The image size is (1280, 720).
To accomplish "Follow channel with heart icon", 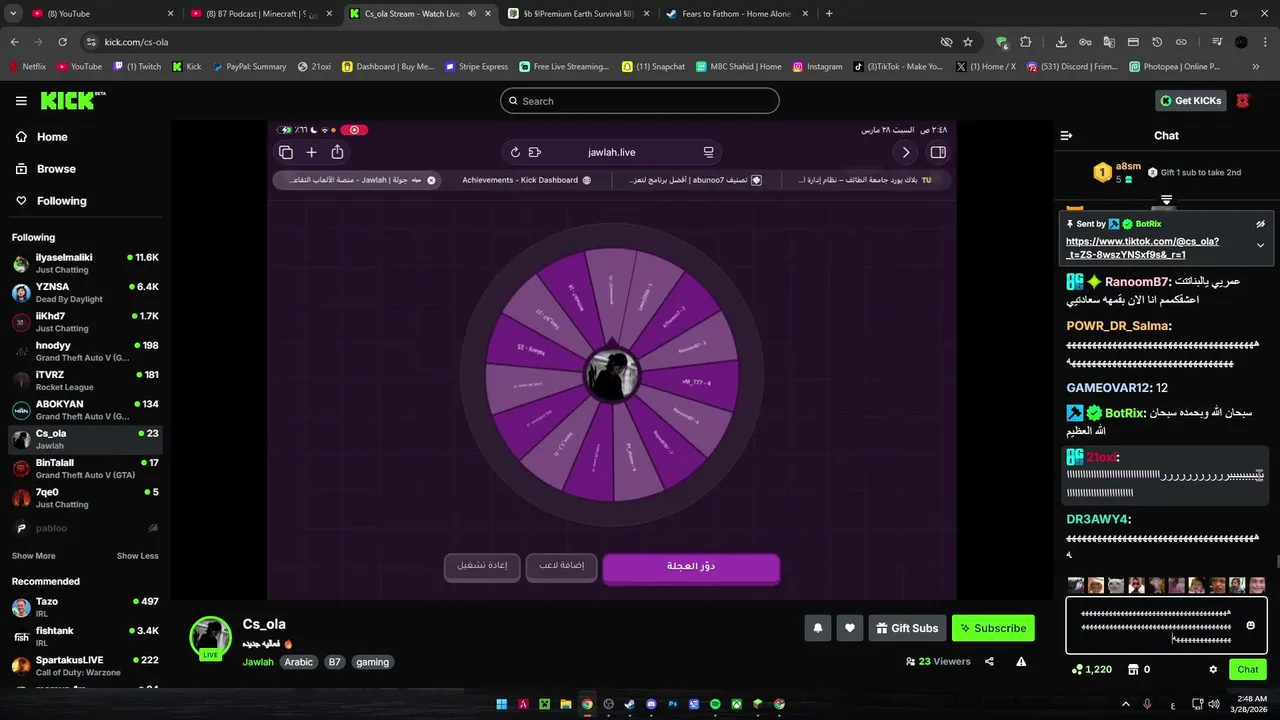I will (x=850, y=628).
